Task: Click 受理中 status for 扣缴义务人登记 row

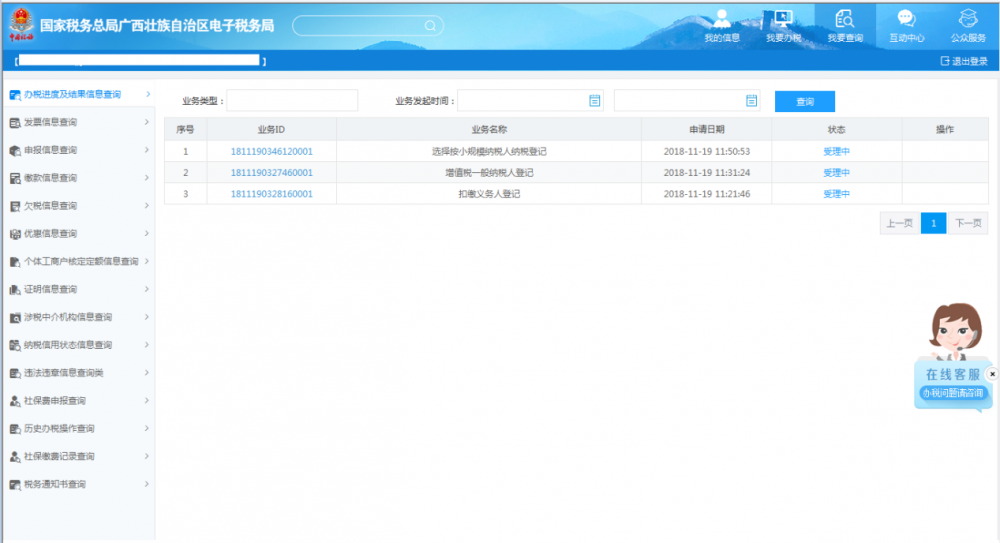Action: [836, 194]
